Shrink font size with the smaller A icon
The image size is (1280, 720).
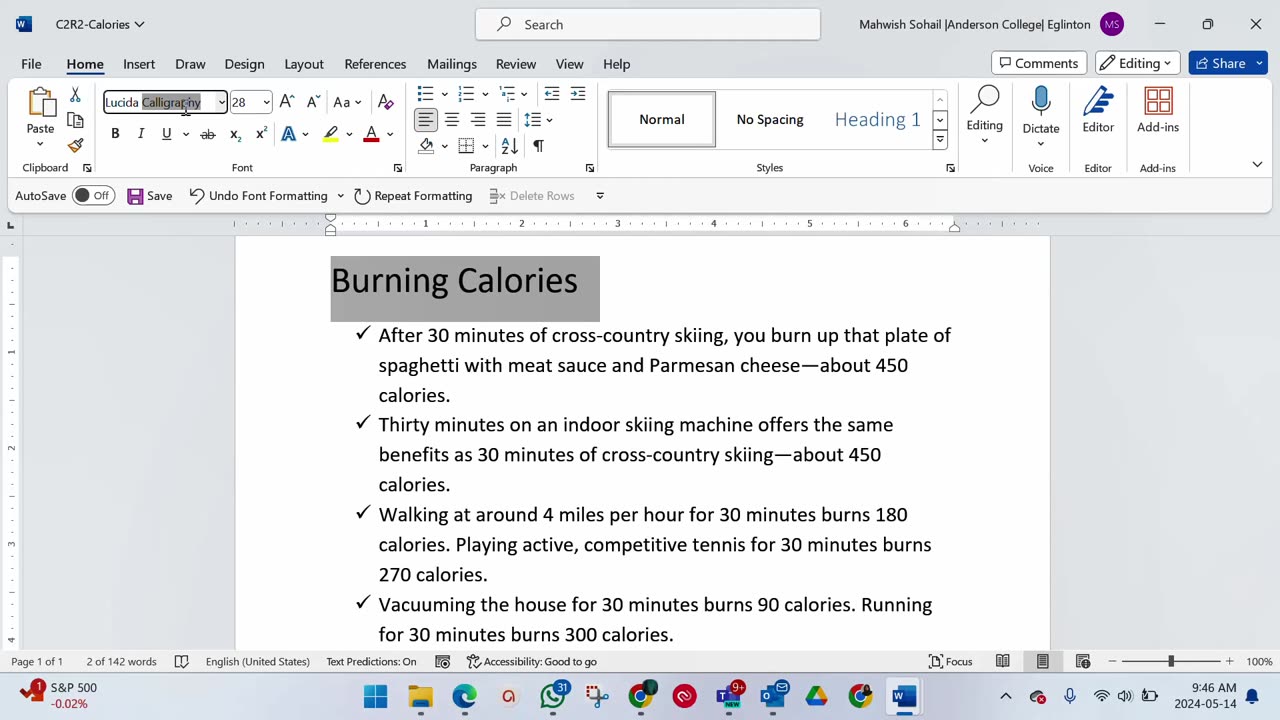coord(313,102)
